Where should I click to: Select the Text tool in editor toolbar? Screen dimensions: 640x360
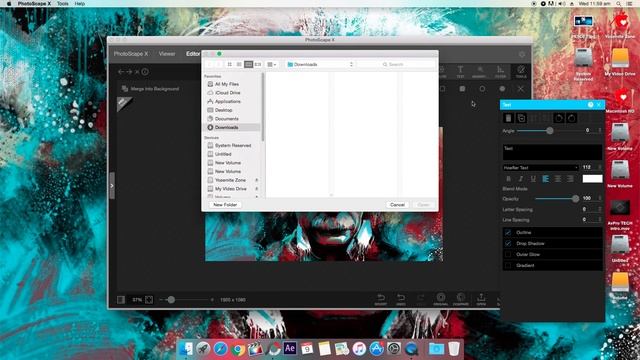(460, 71)
